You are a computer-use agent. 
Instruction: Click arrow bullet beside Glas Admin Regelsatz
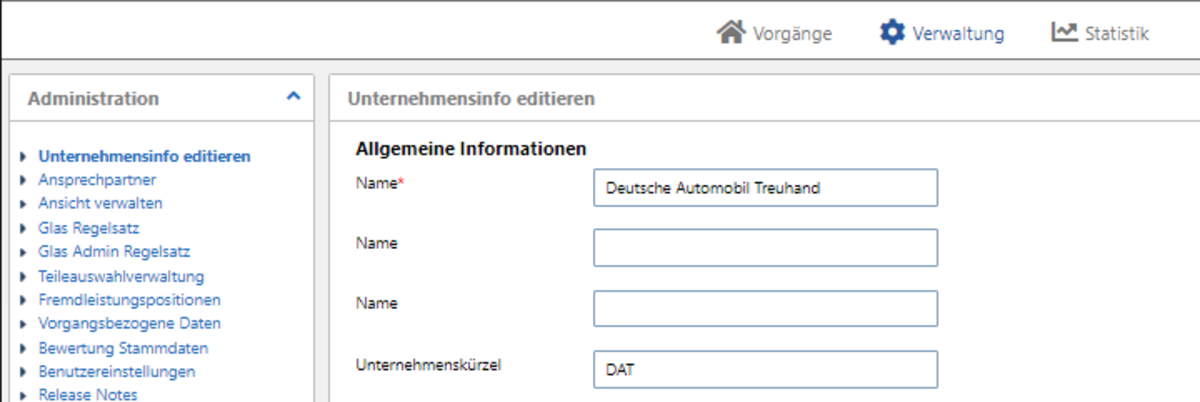pyautogui.click(x=22, y=253)
